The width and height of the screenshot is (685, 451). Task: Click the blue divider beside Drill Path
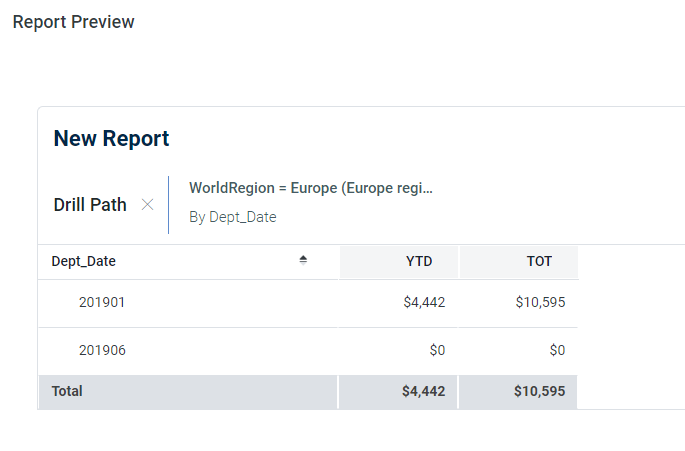point(169,204)
